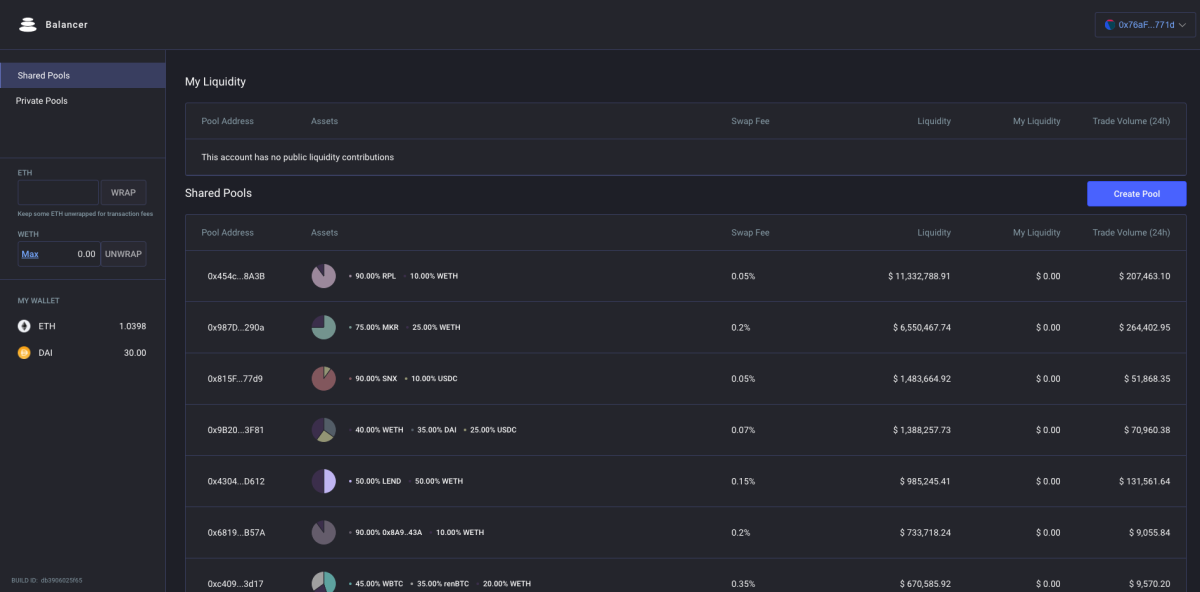Click the RPL/WETH pool pie chart icon
1200x592 pixels.
[323, 276]
